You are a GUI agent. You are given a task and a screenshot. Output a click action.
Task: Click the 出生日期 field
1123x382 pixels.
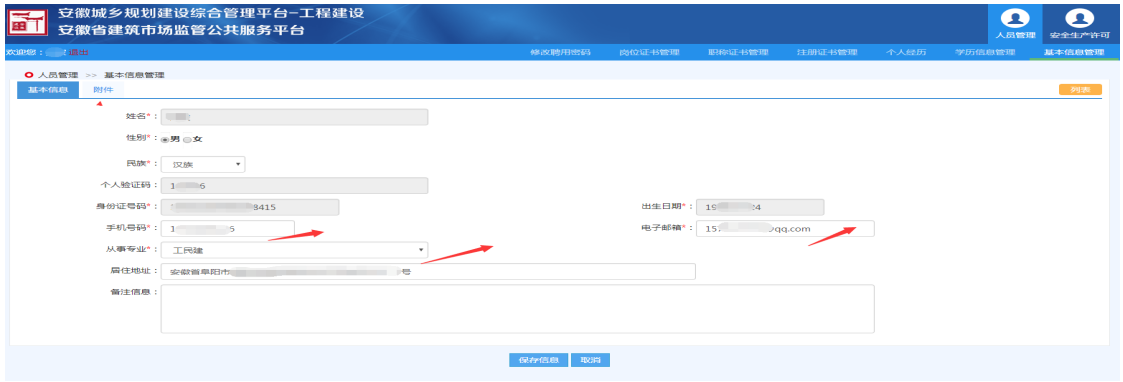[x=760, y=207]
